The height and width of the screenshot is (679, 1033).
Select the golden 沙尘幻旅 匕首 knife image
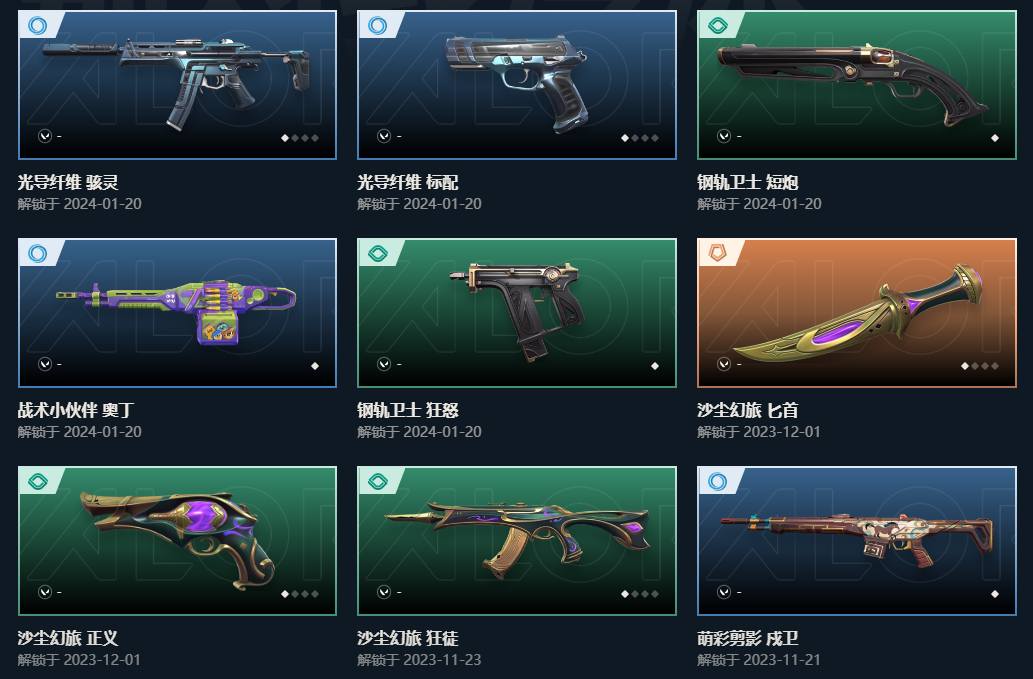click(x=864, y=315)
